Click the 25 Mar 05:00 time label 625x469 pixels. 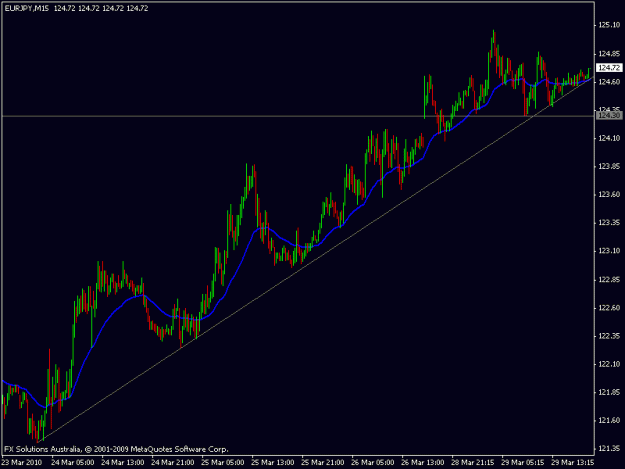222,463
